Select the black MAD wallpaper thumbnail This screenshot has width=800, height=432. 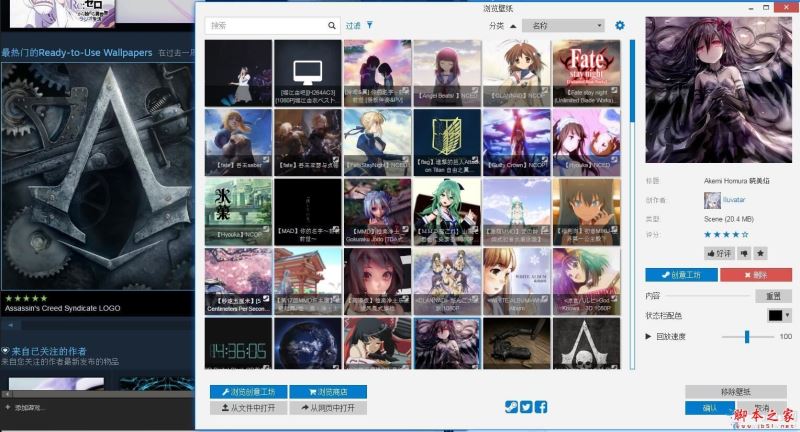[308, 212]
